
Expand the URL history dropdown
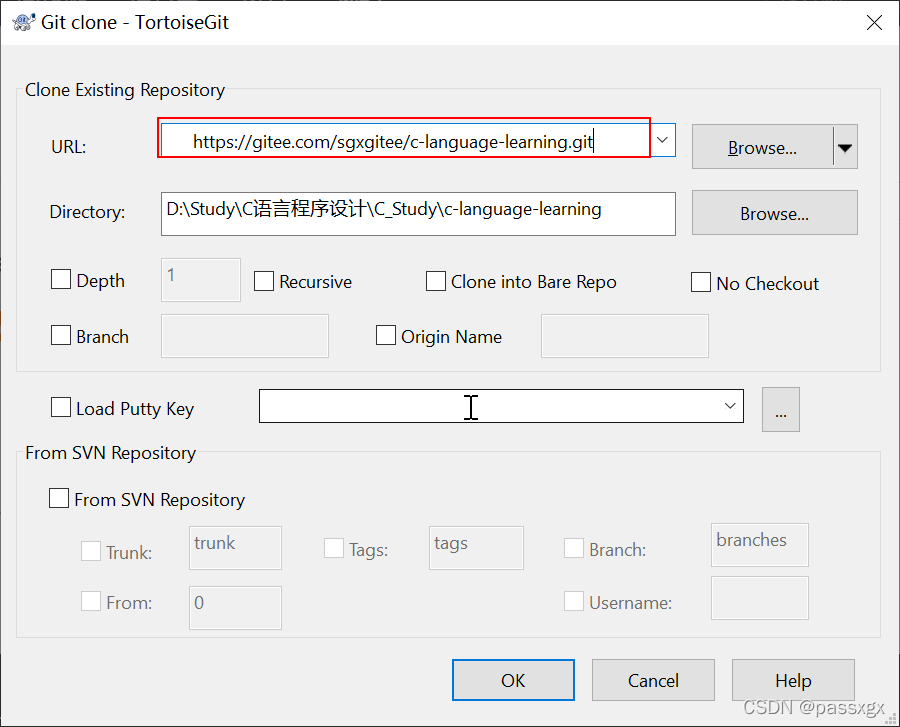pyautogui.click(x=662, y=139)
